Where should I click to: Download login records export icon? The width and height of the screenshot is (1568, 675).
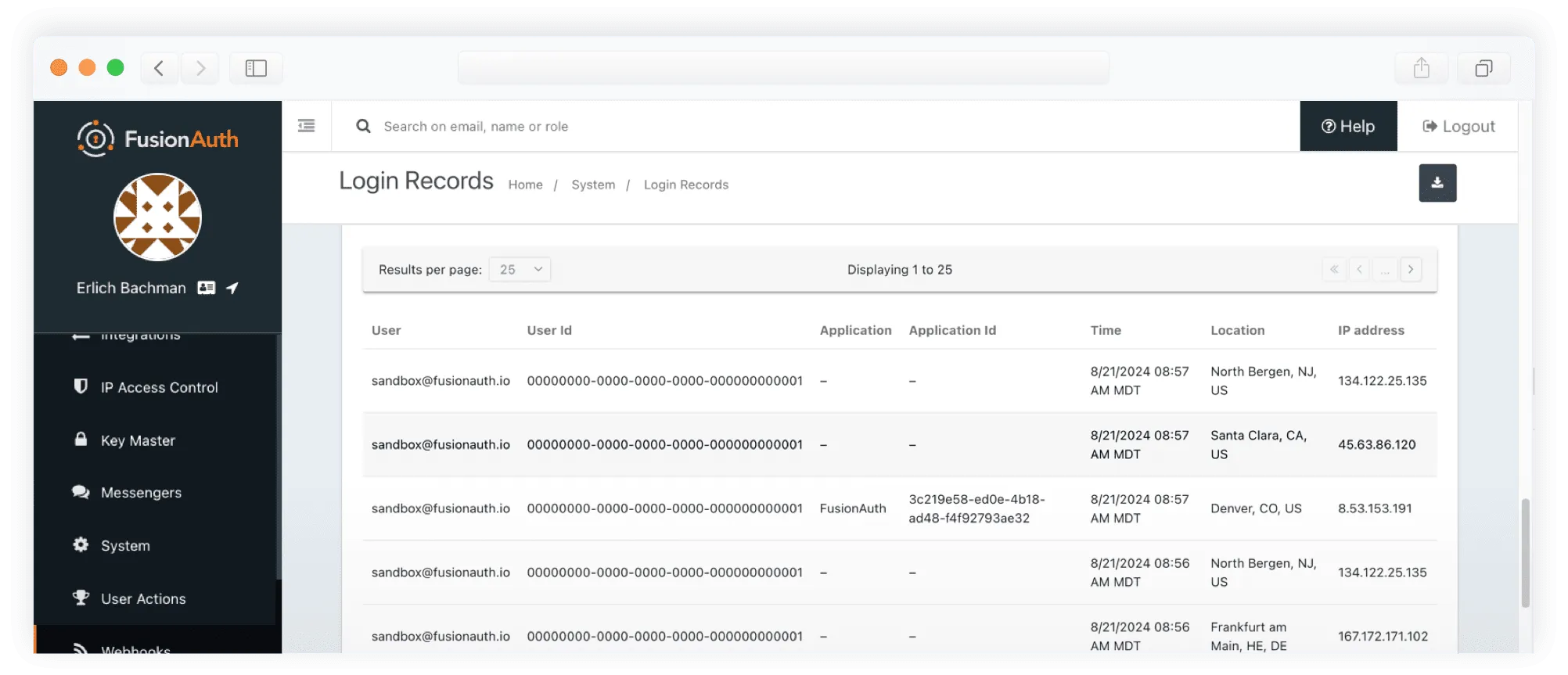coord(1437,183)
